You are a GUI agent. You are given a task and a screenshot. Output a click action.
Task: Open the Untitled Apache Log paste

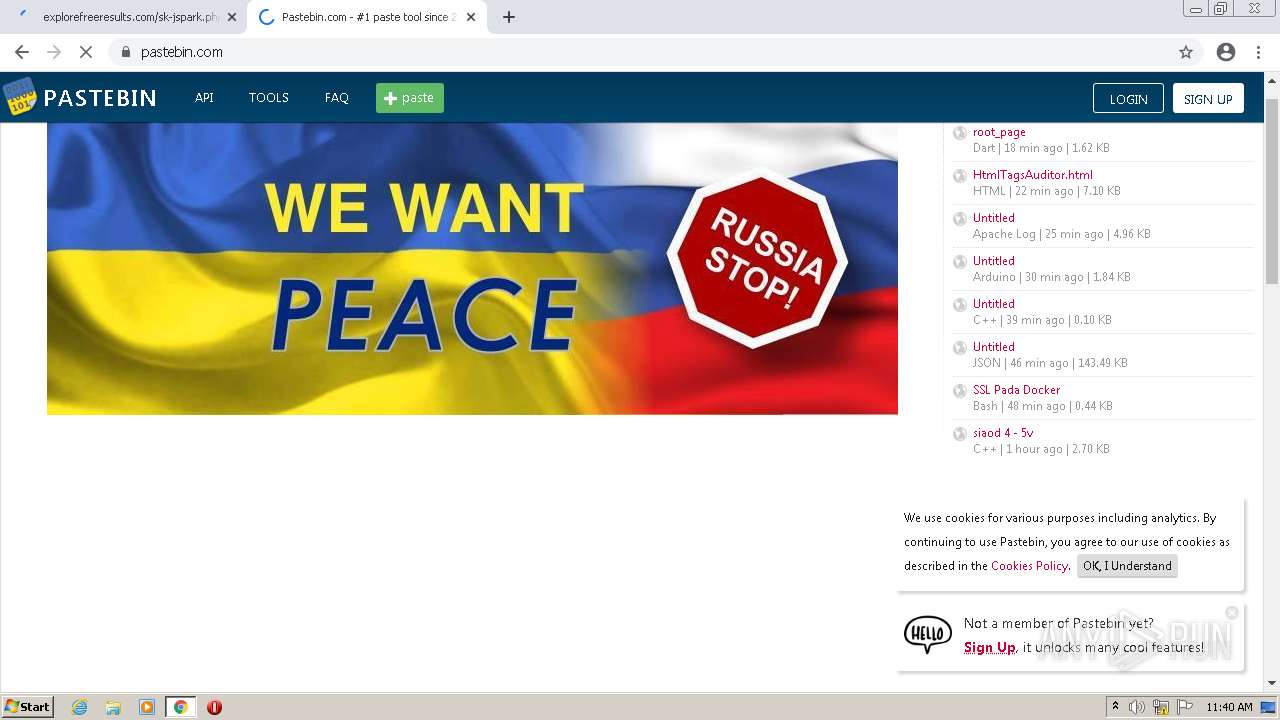click(994, 218)
